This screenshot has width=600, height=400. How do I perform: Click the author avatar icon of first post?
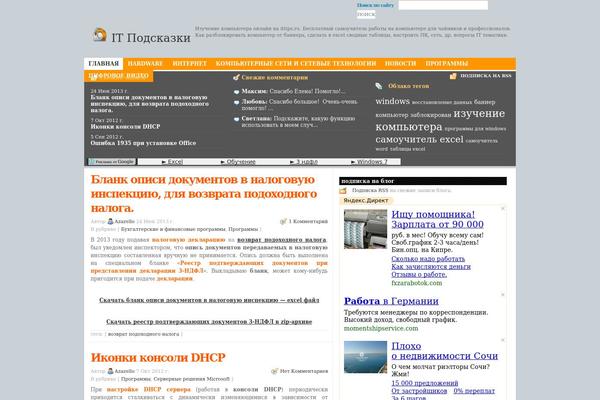[110, 221]
